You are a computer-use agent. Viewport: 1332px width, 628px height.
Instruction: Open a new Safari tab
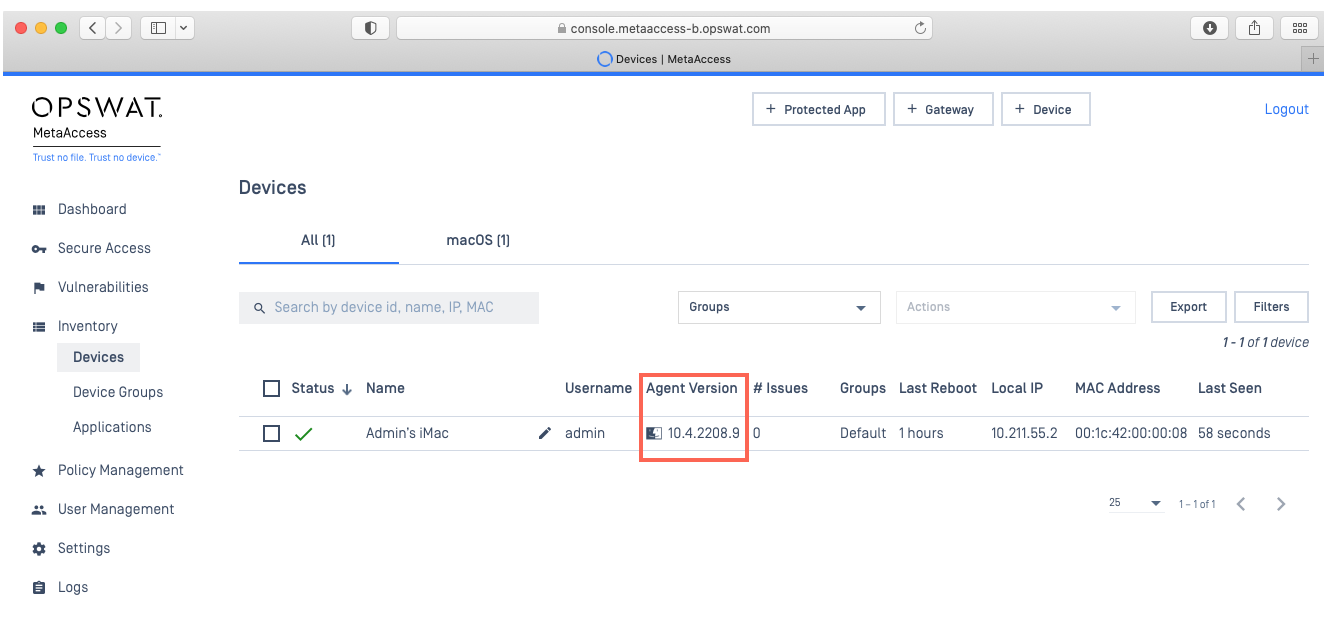tap(1314, 59)
